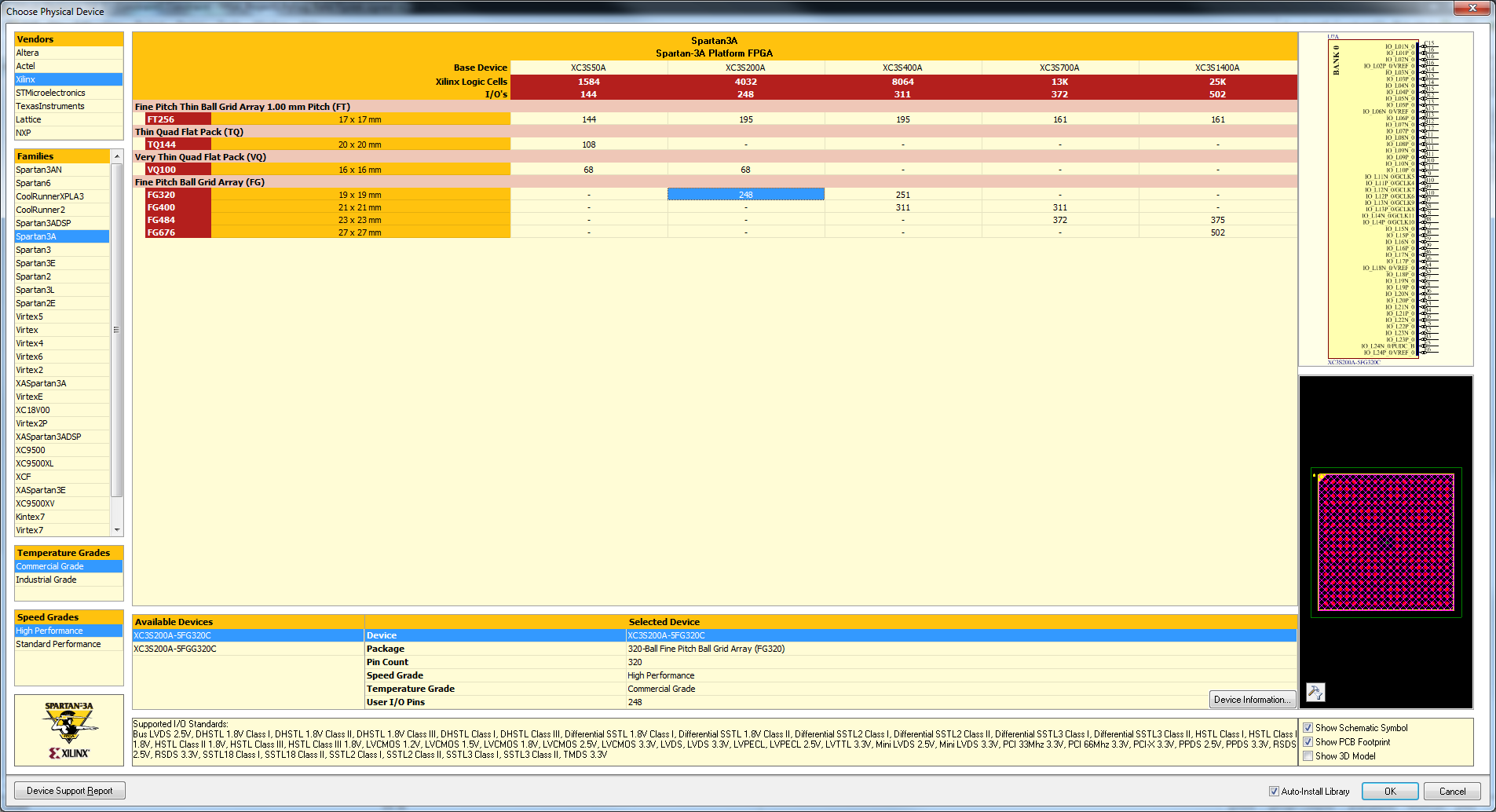Confirm device choice with OK
The image size is (1496, 812).
(1389, 791)
